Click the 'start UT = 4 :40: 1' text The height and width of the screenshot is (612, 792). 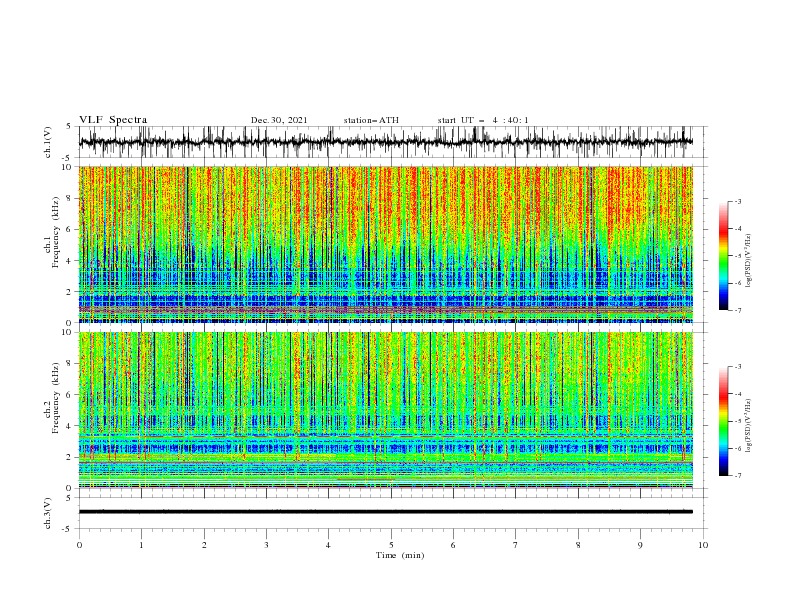(483, 120)
